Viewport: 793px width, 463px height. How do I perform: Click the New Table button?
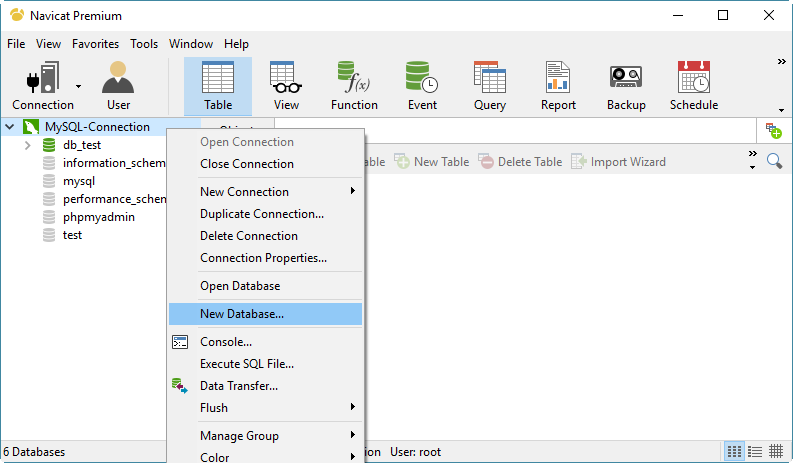[x=431, y=162]
